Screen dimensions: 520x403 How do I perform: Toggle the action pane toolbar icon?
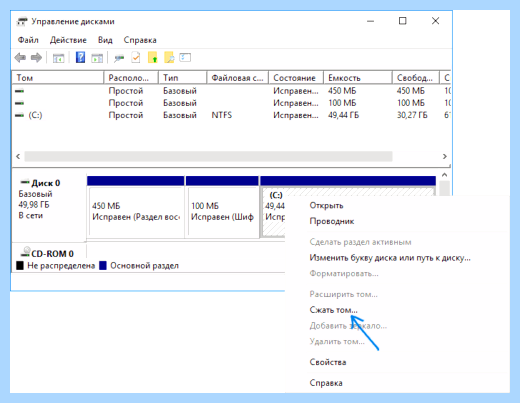[97, 58]
